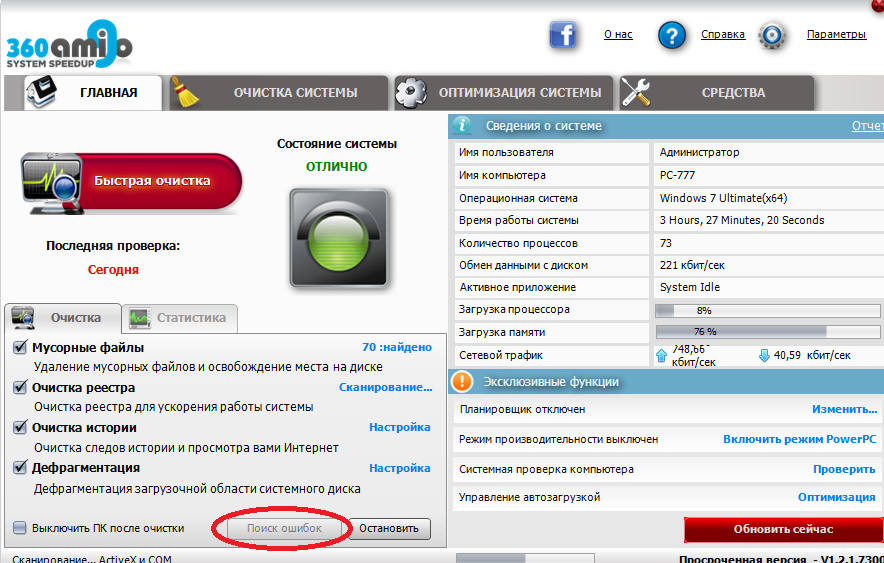This screenshot has height=563, width=884.
Task: Click the green system status indicator light
Action: pos(339,238)
